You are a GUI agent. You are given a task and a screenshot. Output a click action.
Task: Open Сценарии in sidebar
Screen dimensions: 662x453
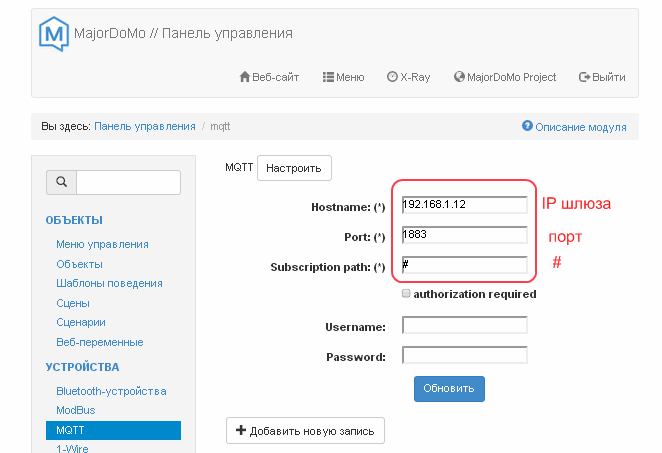pyautogui.click(x=81, y=322)
